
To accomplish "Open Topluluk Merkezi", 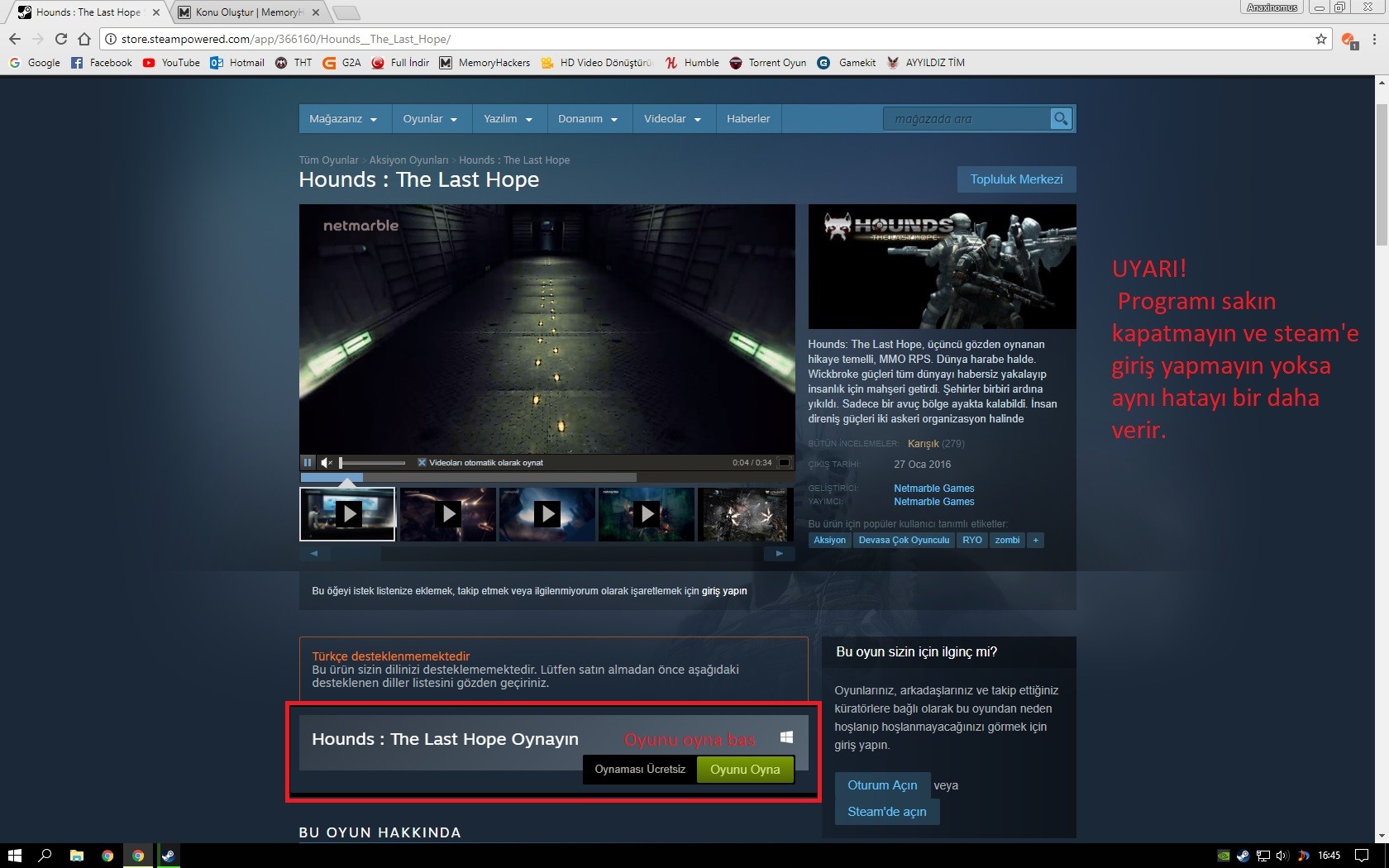I will point(1016,179).
